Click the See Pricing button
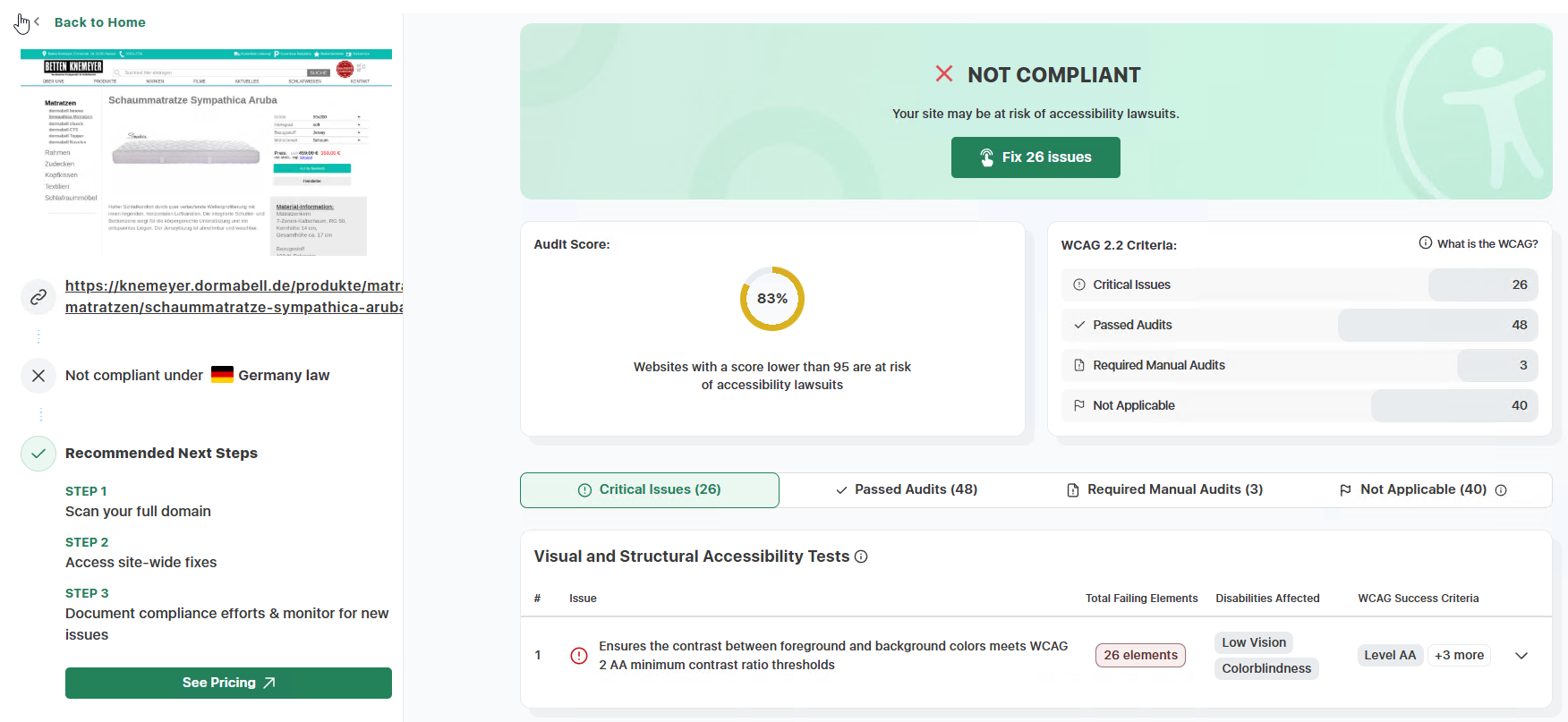Image resolution: width=1568 pixels, height=722 pixels. coord(228,683)
